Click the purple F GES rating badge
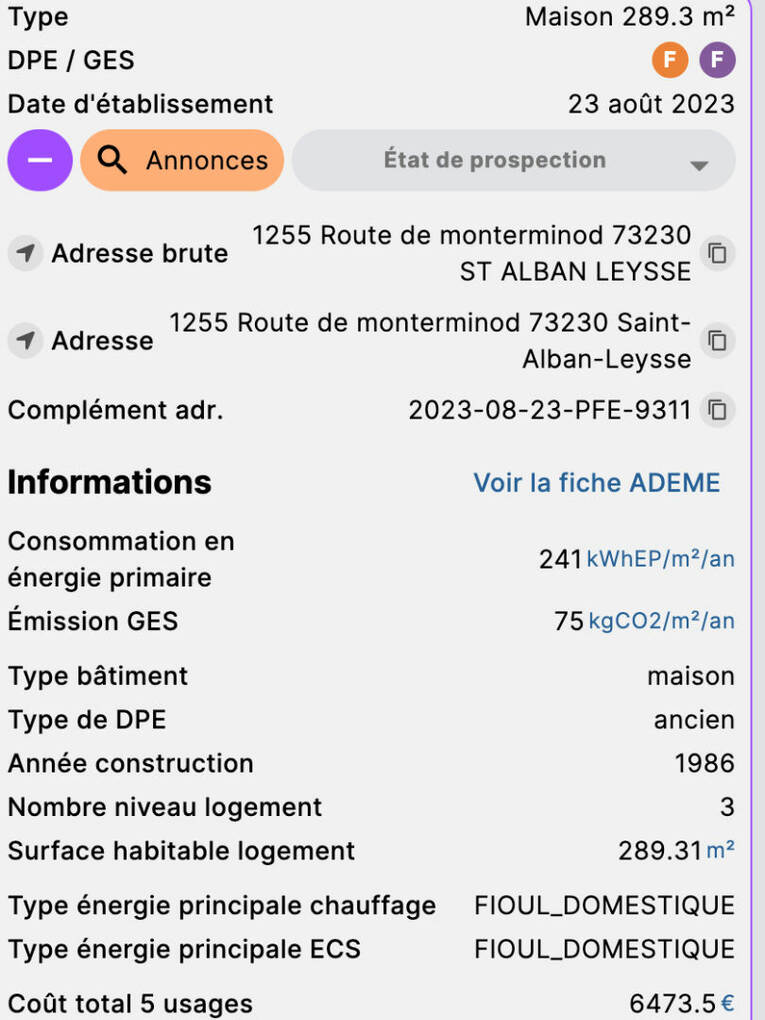This screenshot has width=765, height=1020. pyautogui.click(x=717, y=60)
